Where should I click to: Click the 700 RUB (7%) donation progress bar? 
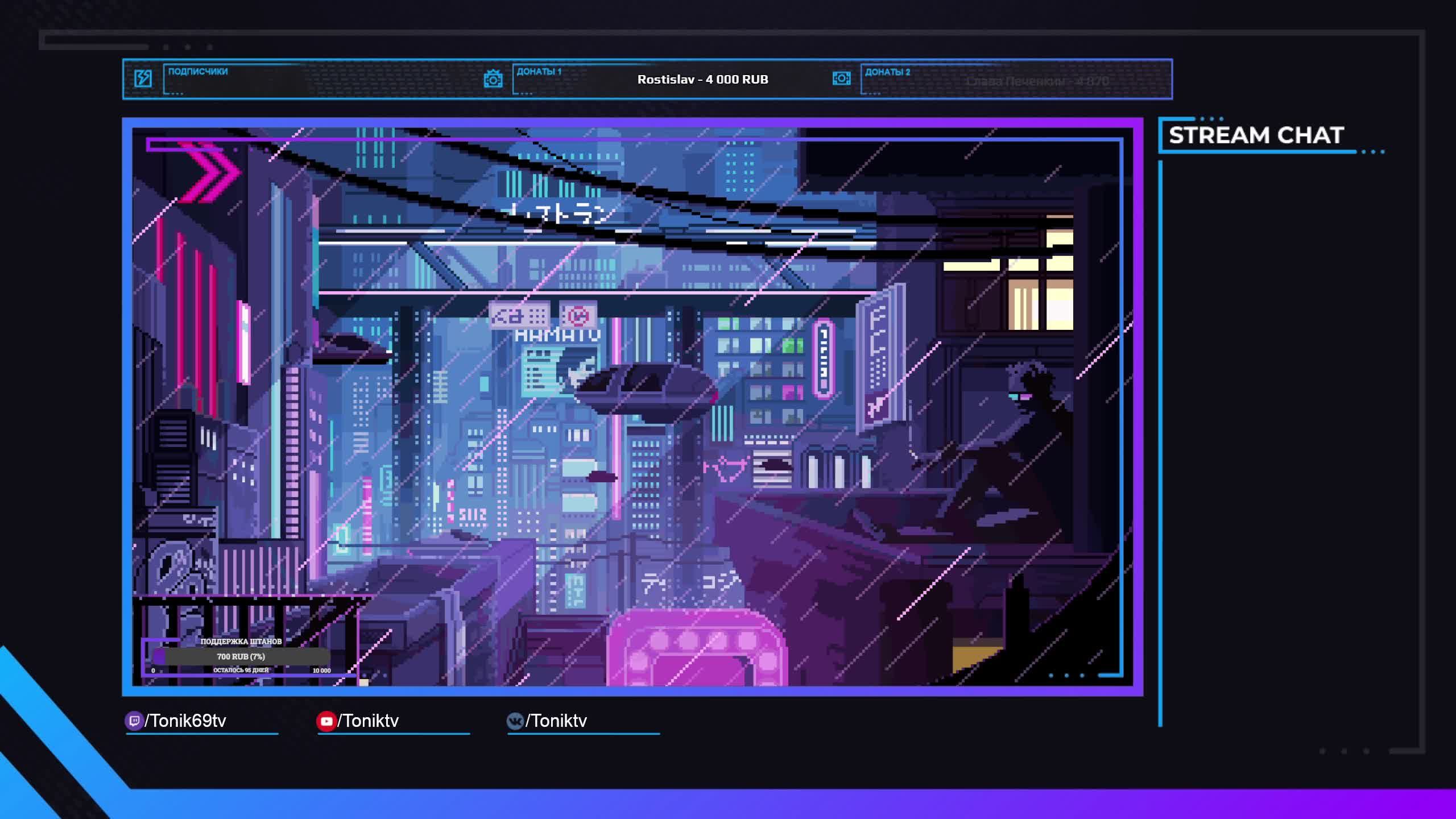(241, 656)
